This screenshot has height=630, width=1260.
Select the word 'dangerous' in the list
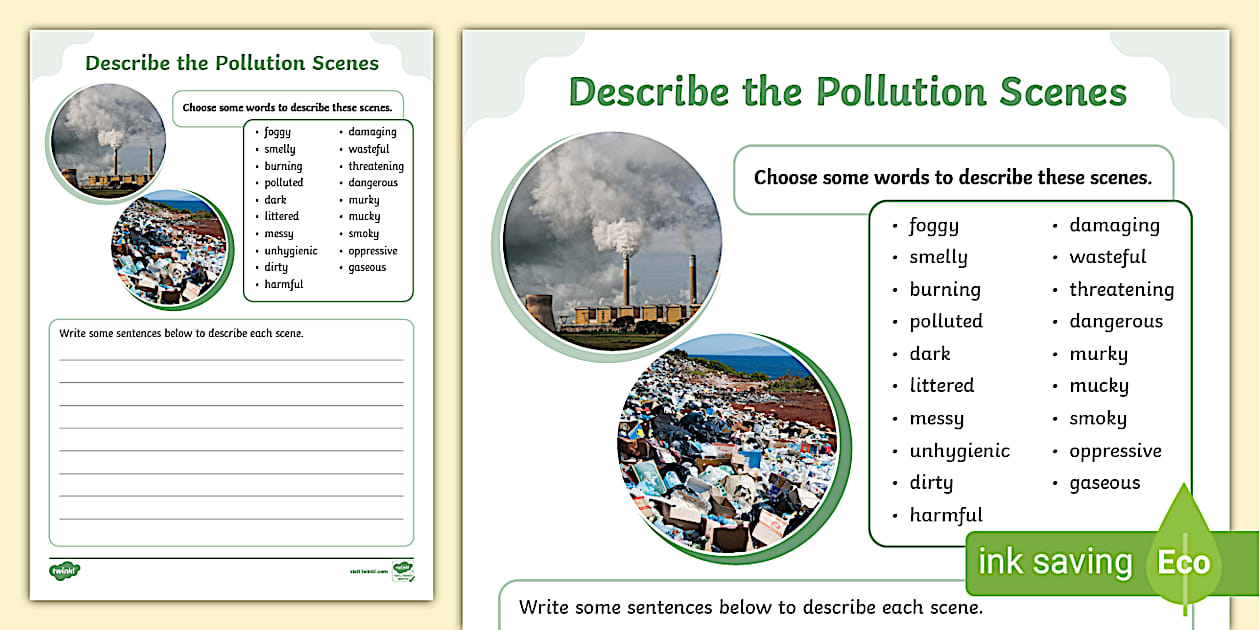point(1116,320)
